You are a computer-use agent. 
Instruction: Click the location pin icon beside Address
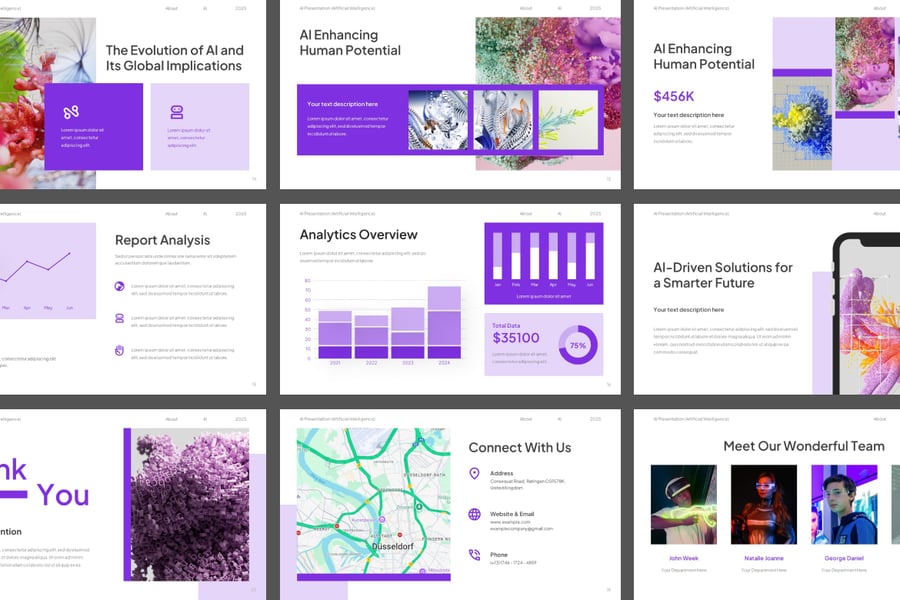pyautogui.click(x=474, y=473)
